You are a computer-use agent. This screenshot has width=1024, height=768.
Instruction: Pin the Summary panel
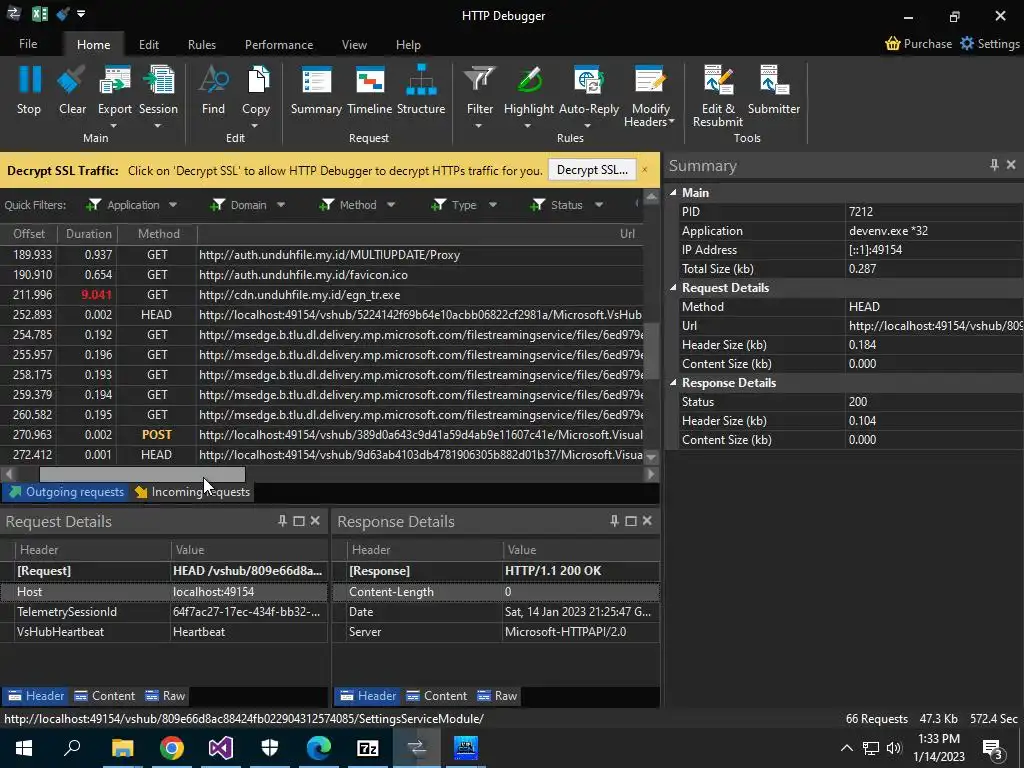click(x=994, y=165)
